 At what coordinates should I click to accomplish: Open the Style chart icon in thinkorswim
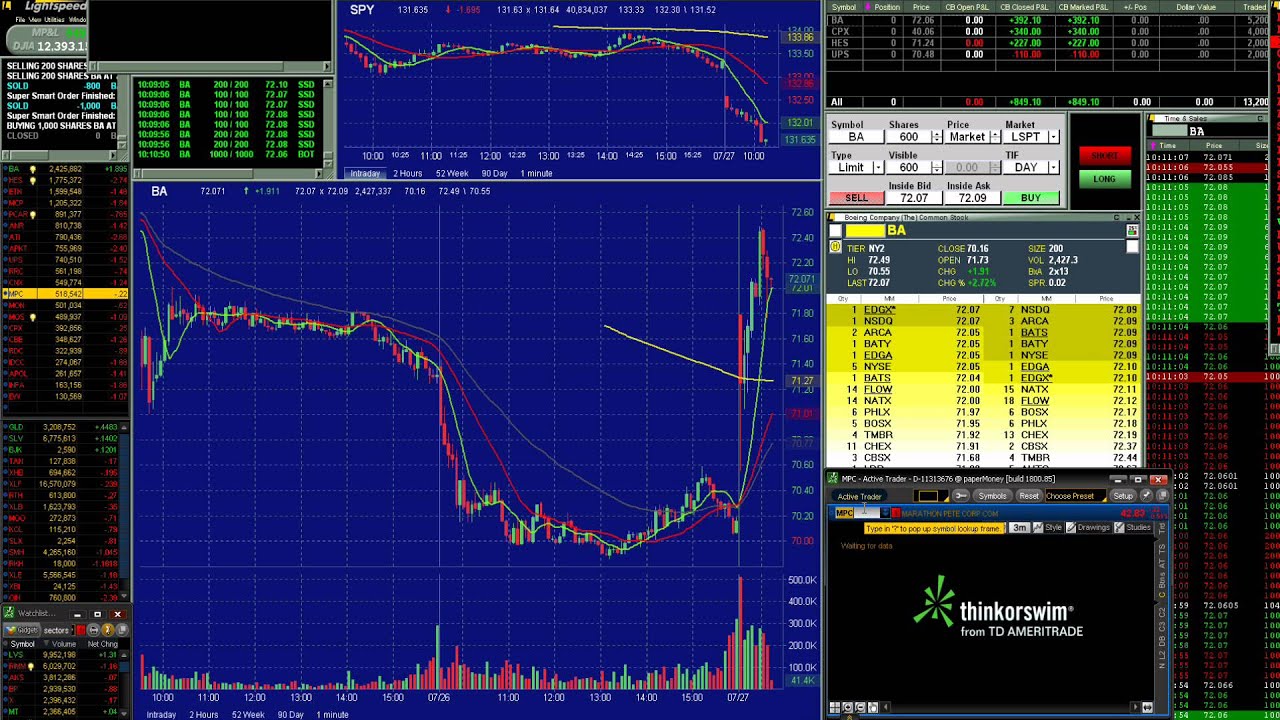pyautogui.click(x=1048, y=527)
